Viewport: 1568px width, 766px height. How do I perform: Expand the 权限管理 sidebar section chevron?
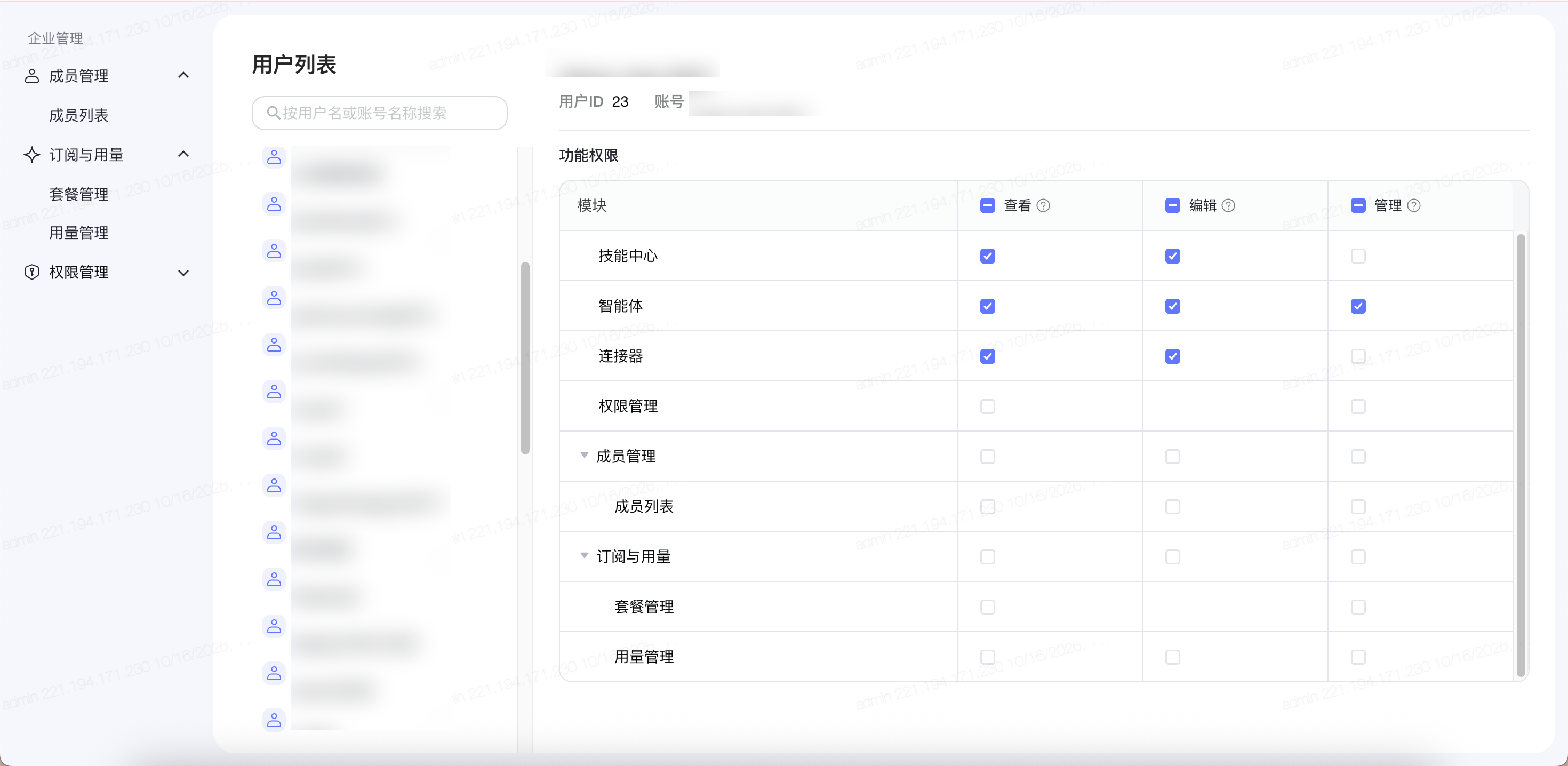click(x=183, y=273)
